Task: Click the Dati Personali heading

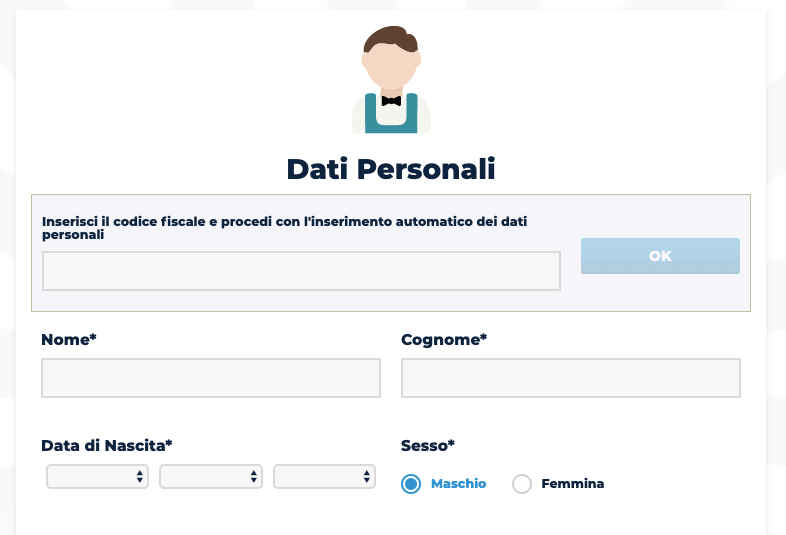Action: (x=391, y=169)
